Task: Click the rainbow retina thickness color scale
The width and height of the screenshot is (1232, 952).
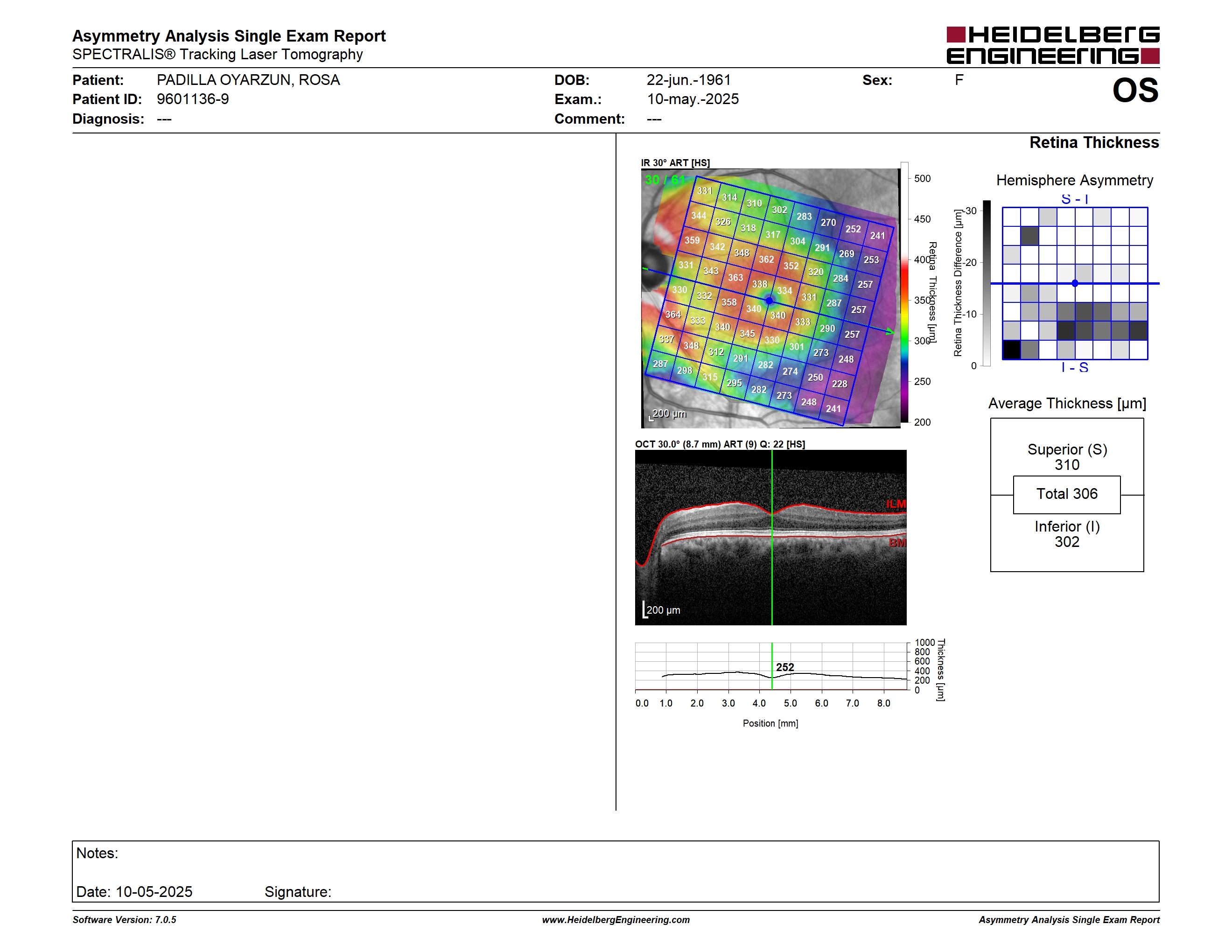Action: click(904, 292)
